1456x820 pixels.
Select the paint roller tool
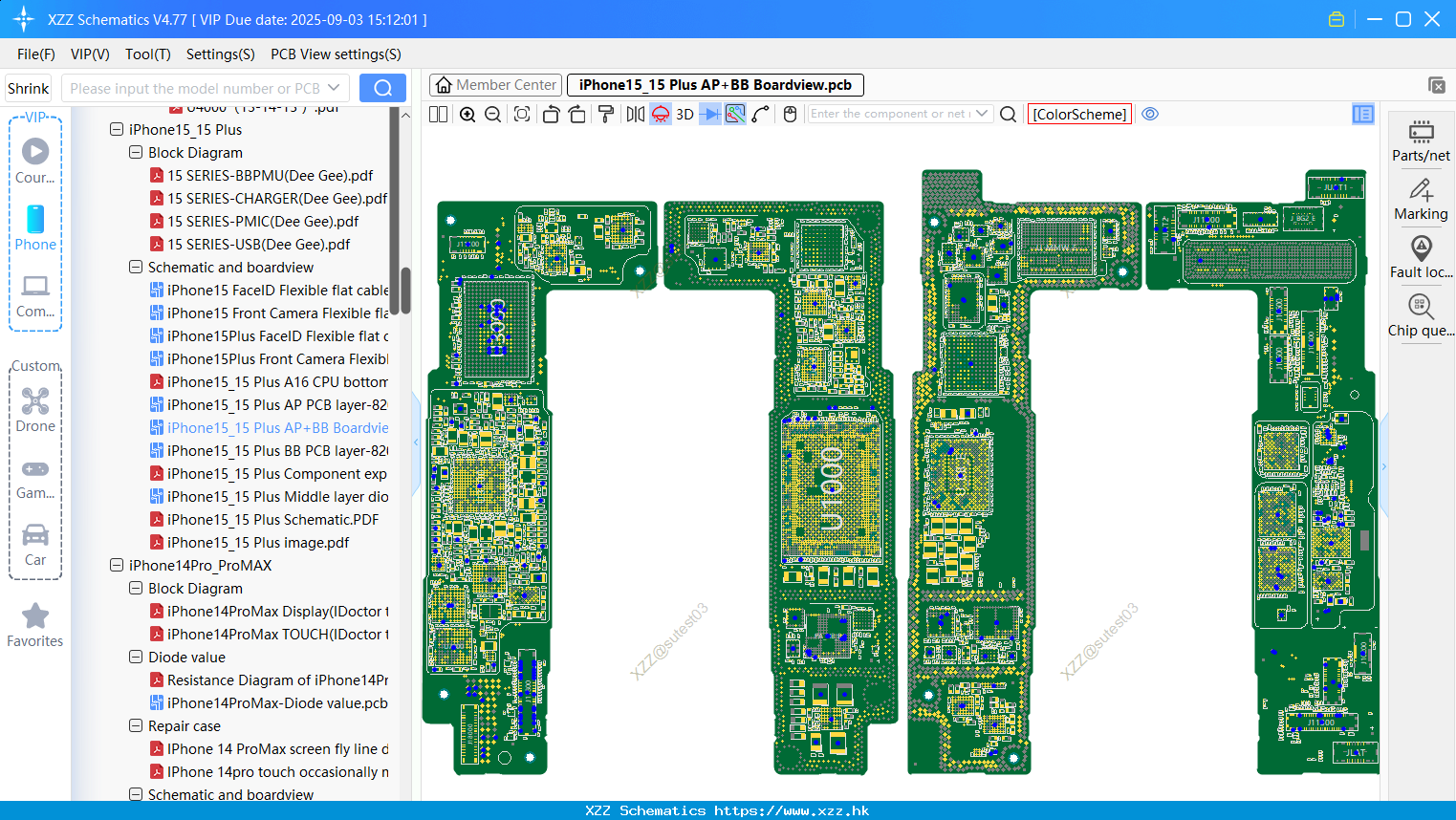click(606, 114)
